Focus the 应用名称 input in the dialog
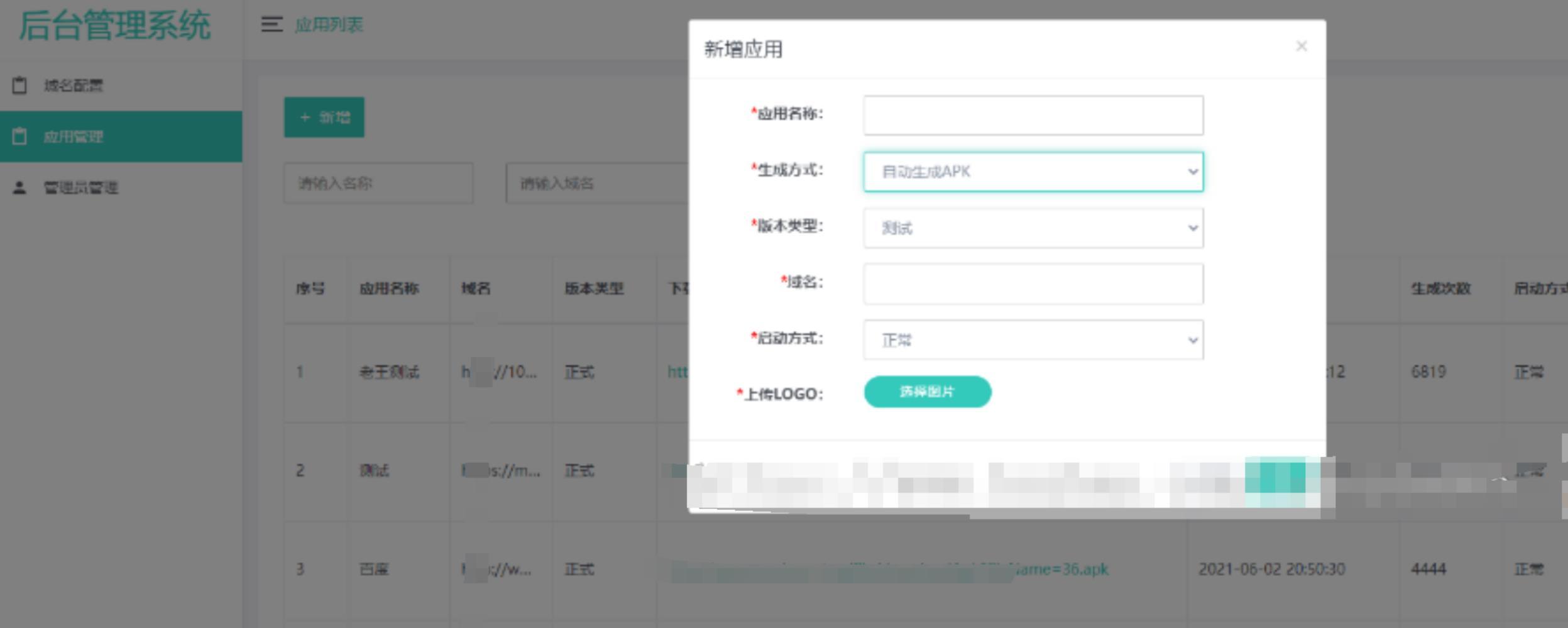 tap(1033, 115)
